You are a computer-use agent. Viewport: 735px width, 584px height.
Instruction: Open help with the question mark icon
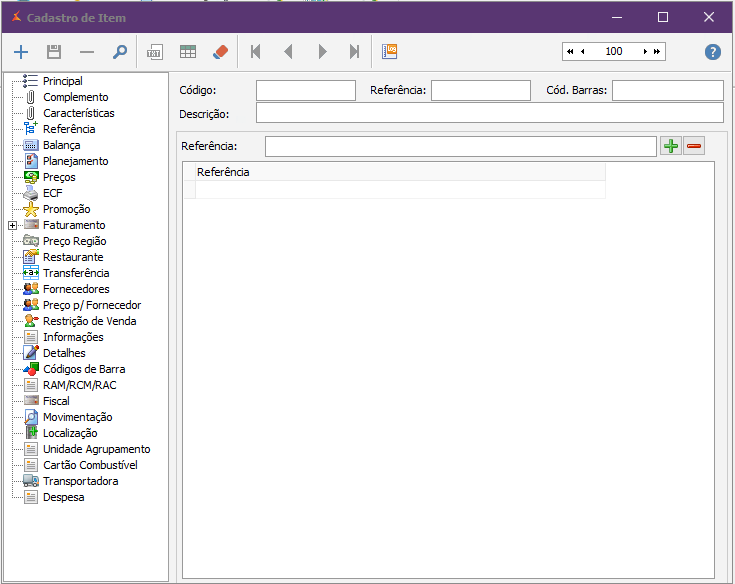[713, 52]
